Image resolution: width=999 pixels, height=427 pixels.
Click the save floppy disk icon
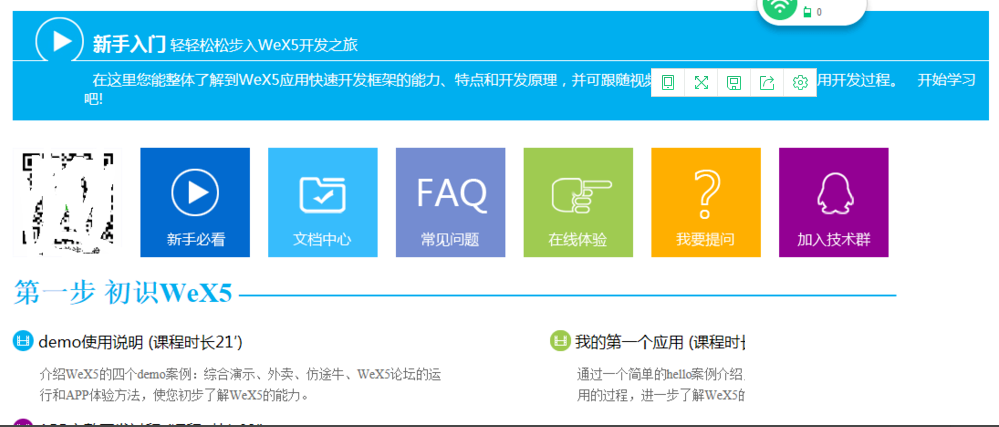click(734, 82)
